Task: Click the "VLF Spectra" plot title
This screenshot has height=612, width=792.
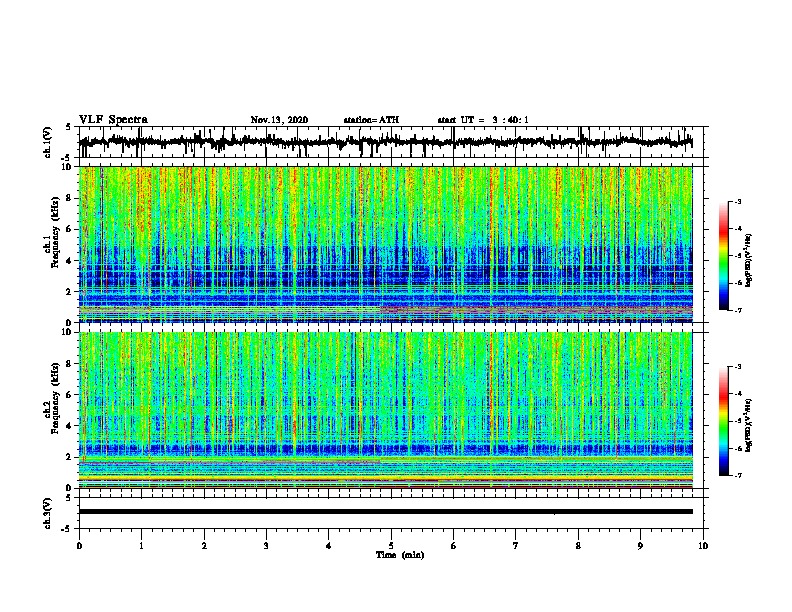Action: 113,120
